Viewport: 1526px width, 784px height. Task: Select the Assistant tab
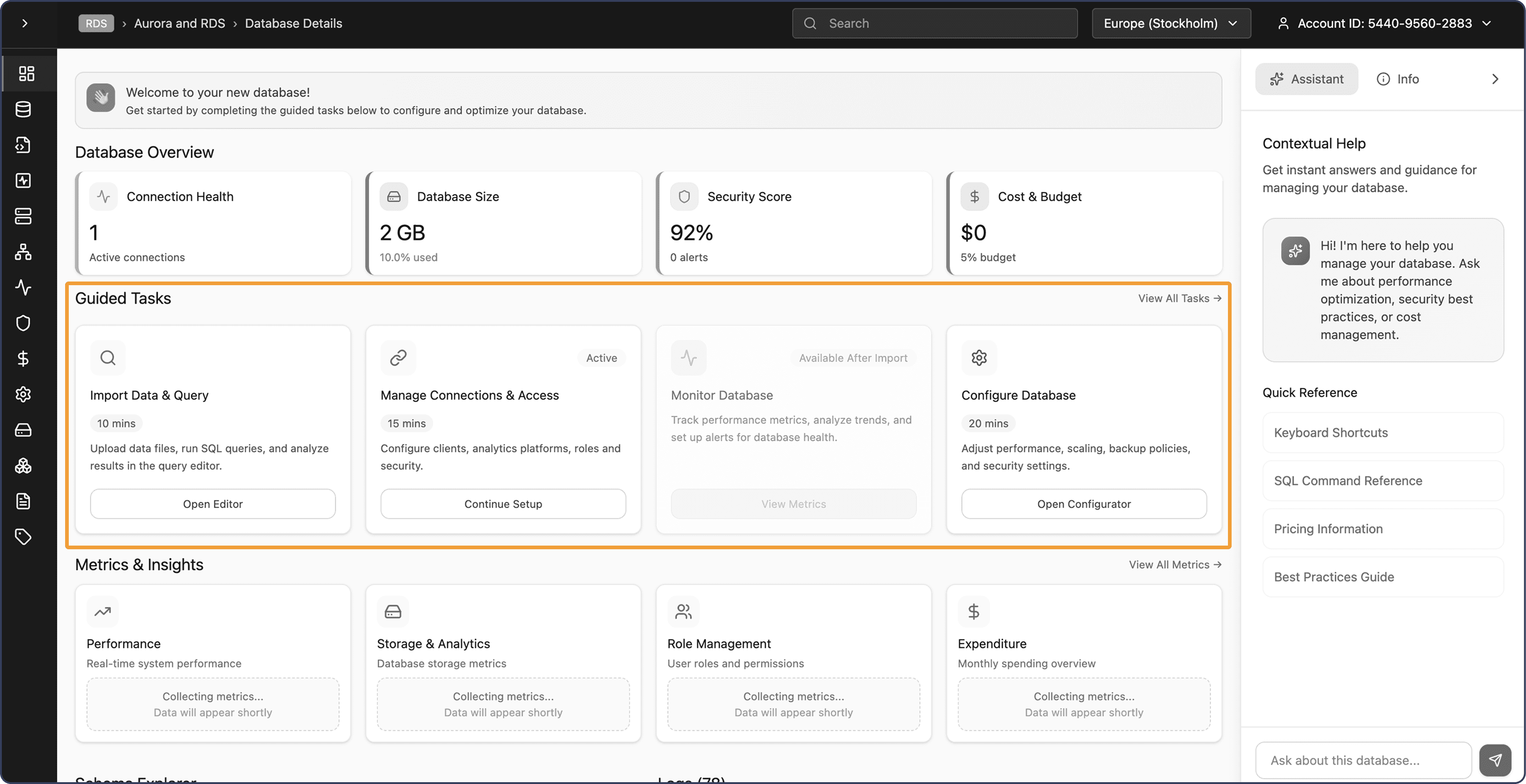pyautogui.click(x=1306, y=79)
